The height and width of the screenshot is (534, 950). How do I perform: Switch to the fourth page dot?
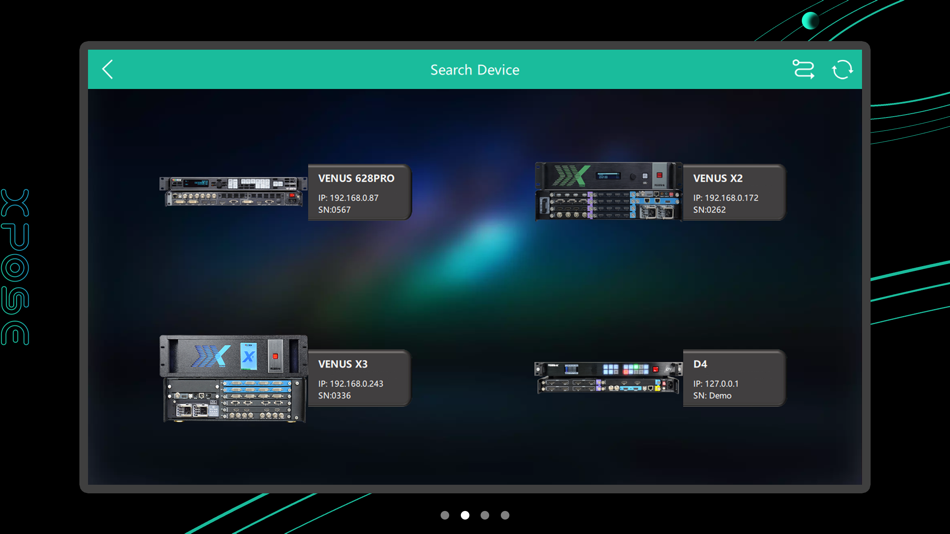click(505, 515)
